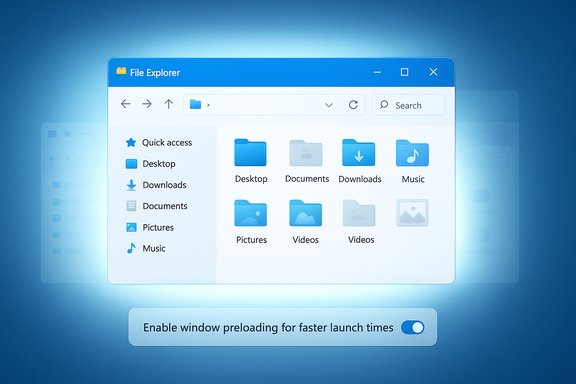Viewport: 576px width, 384px height.
Task: Click the Quick access star icon
Action: pyautogui.click(x=131, y=143)
